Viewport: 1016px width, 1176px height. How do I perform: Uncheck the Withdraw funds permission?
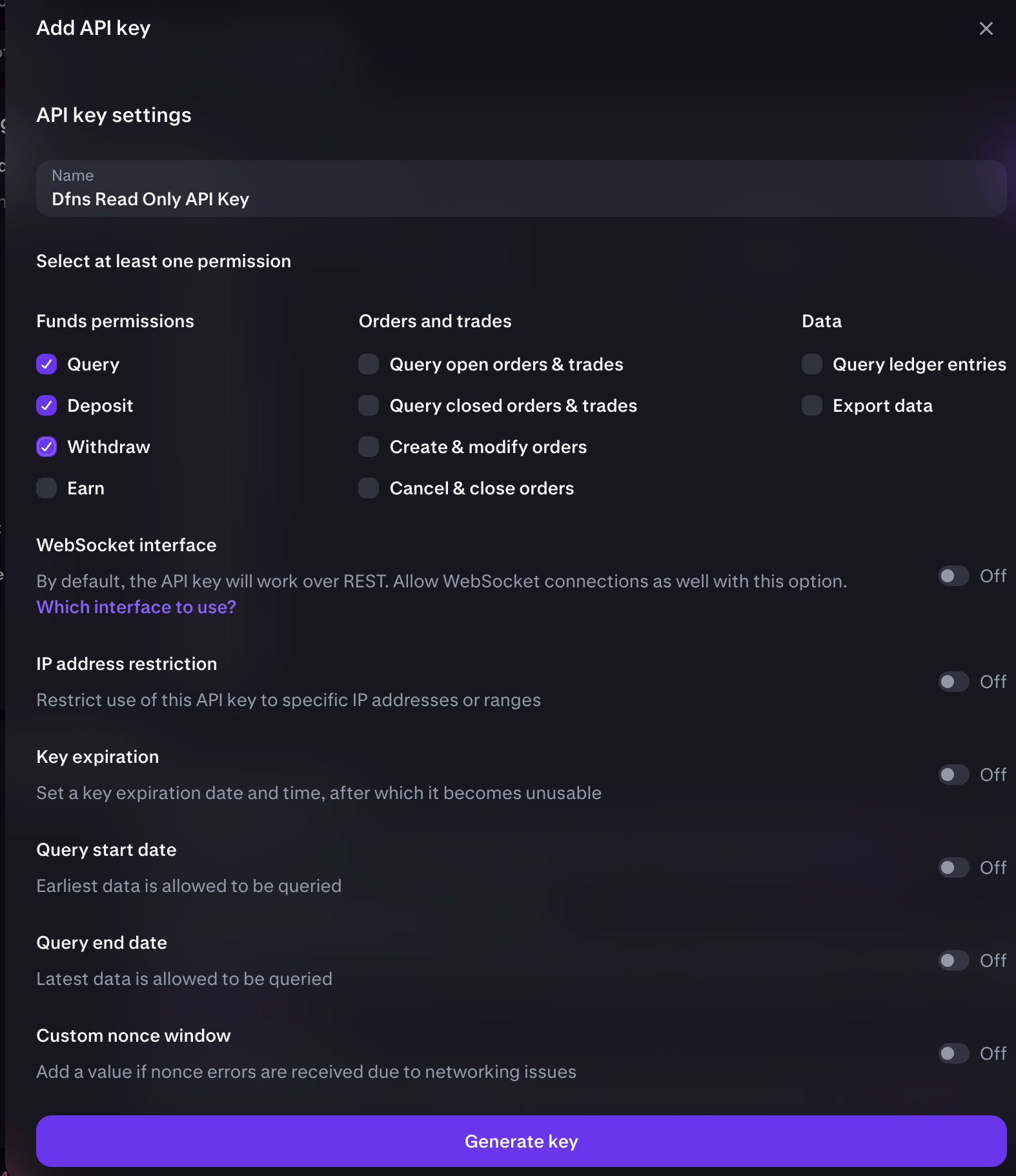(46, 447)
